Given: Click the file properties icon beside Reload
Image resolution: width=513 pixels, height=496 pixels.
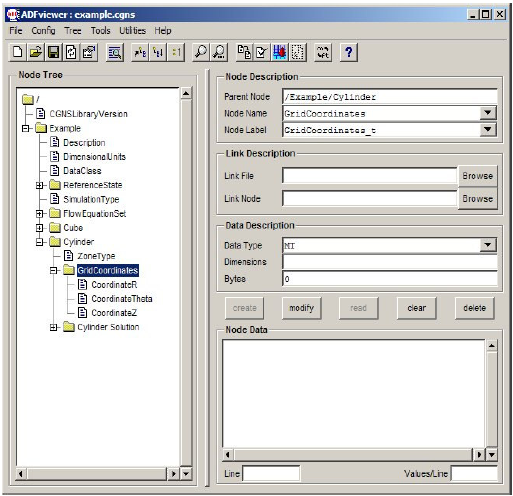Looking at the screenshot, I should pos(89,52).
